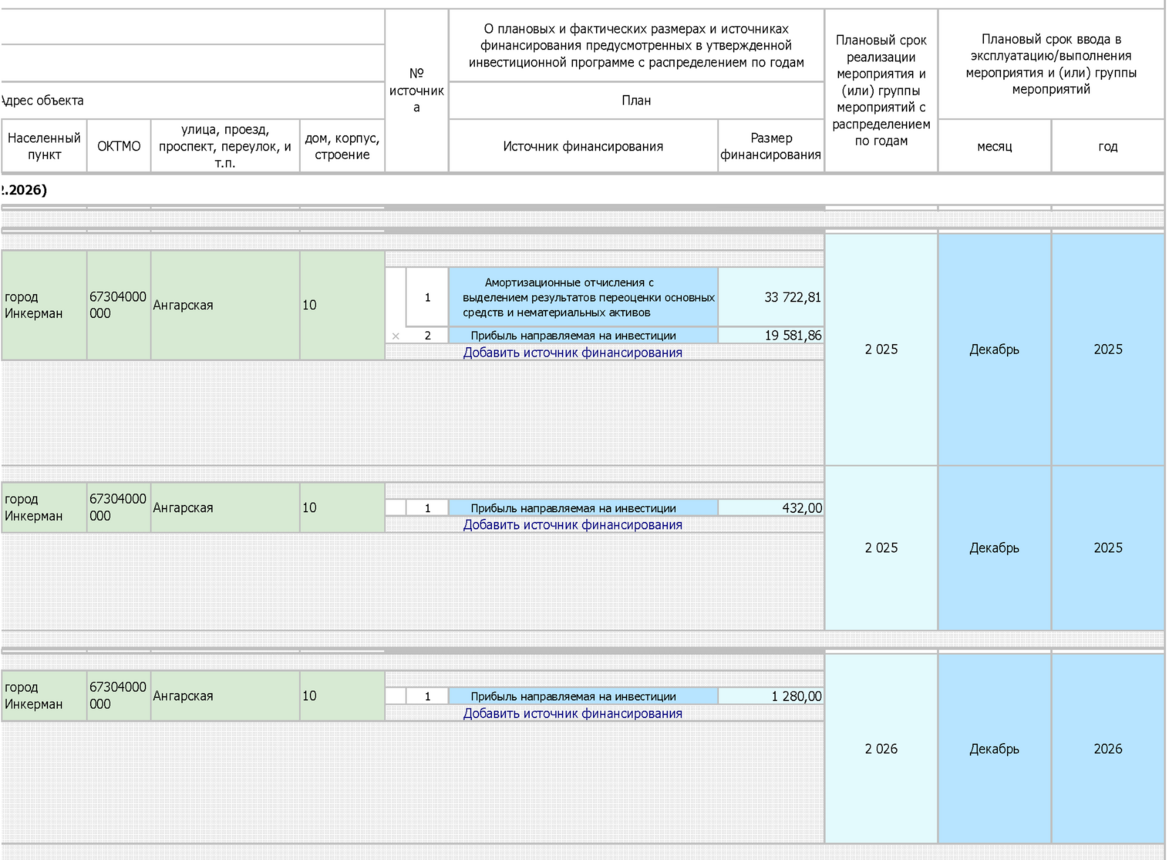
Task: Click the '№ источника' column header
Action: coord(417,91)
